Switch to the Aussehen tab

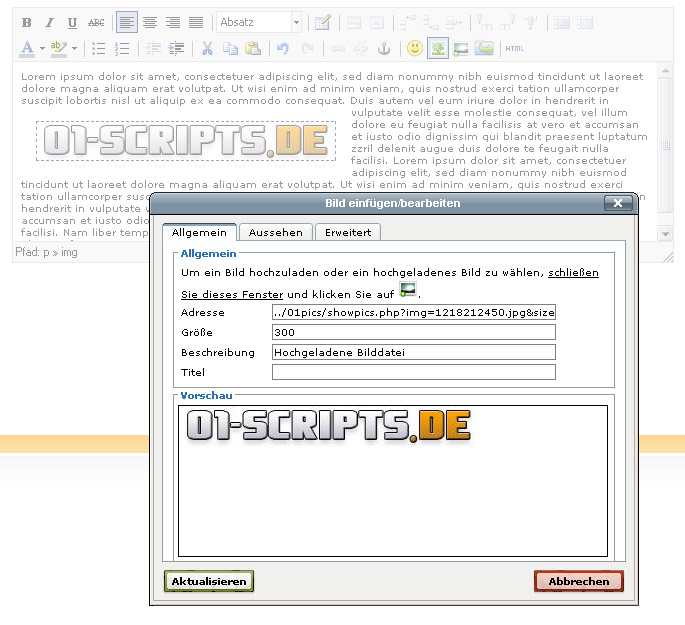[276, 232]
